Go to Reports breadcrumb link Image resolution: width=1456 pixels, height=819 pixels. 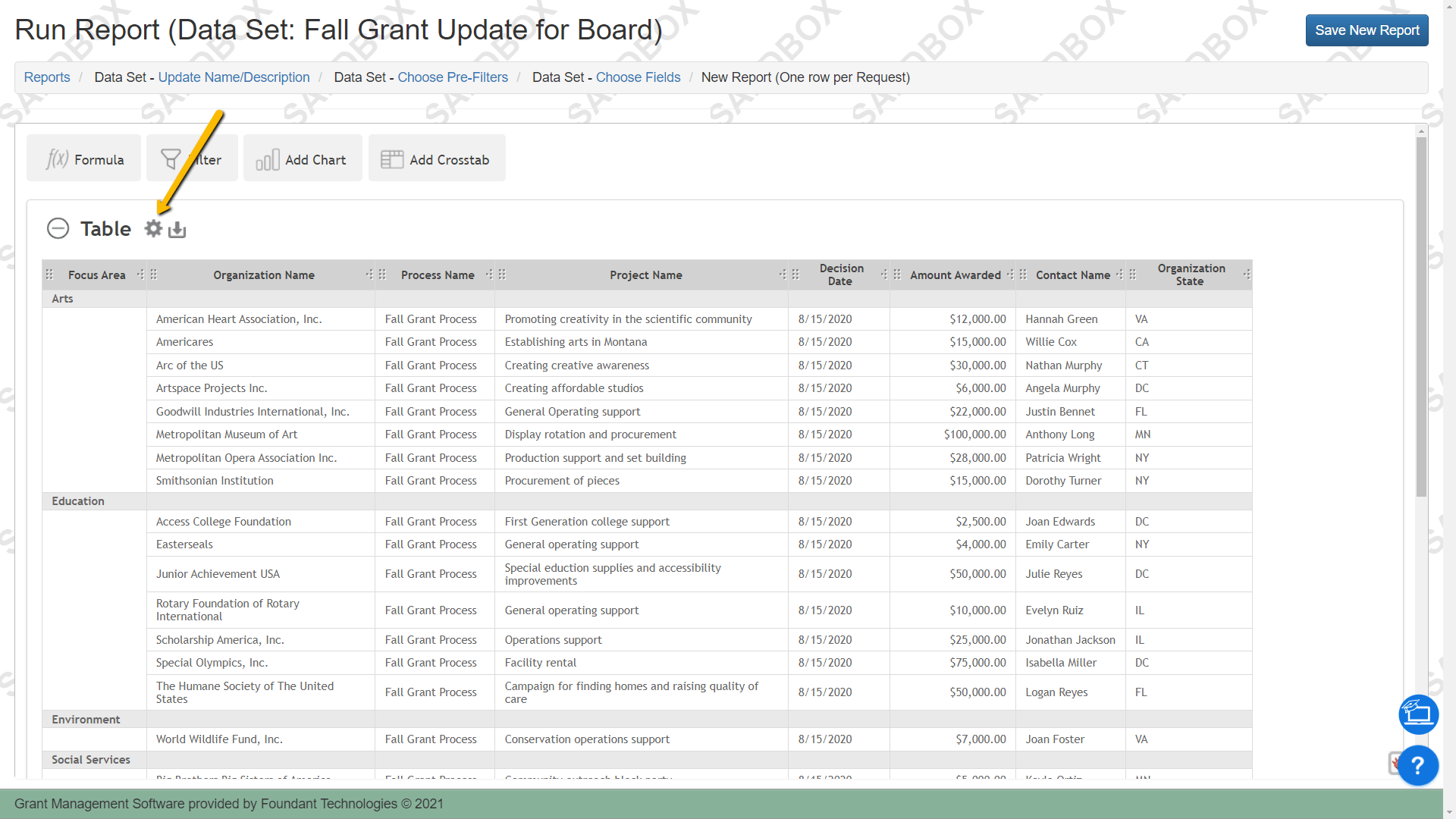point(47,77)
